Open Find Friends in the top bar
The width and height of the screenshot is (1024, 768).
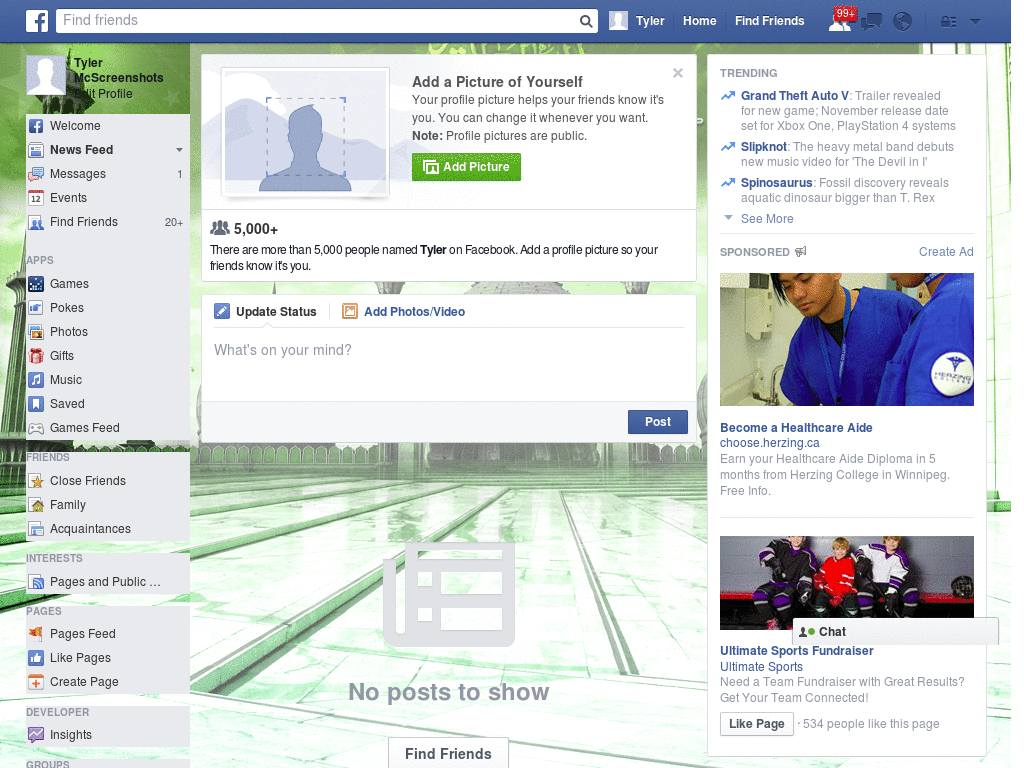[x=769, y=21]
